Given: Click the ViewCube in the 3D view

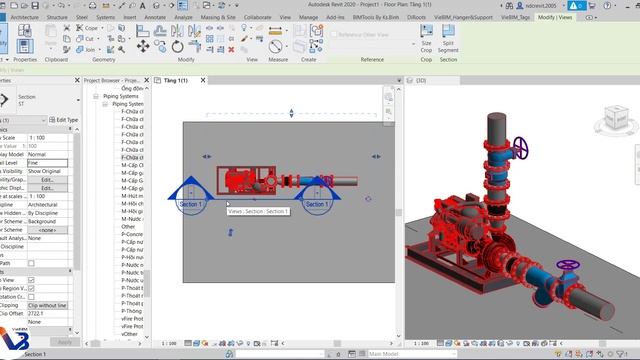Looking at the screenshot, I should (616, 117).
